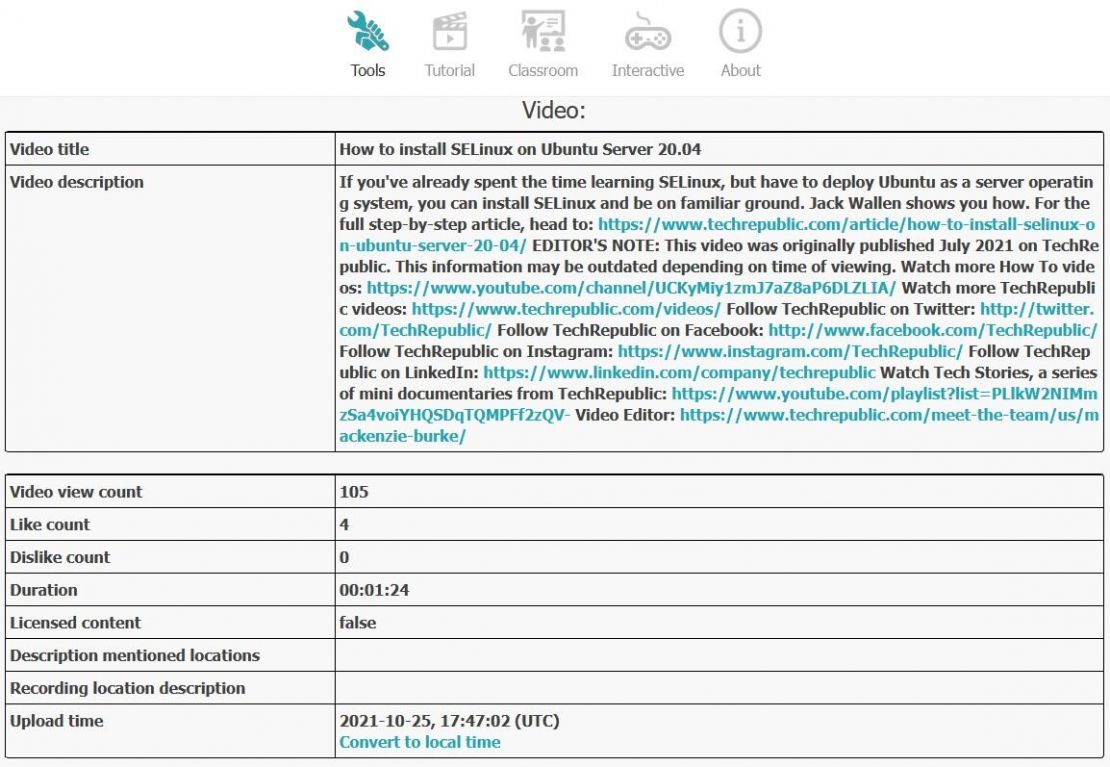Select the Tools wrench icon
Image resolution: width=1110 pixels, height=767 pixels.
coord(367,31)
